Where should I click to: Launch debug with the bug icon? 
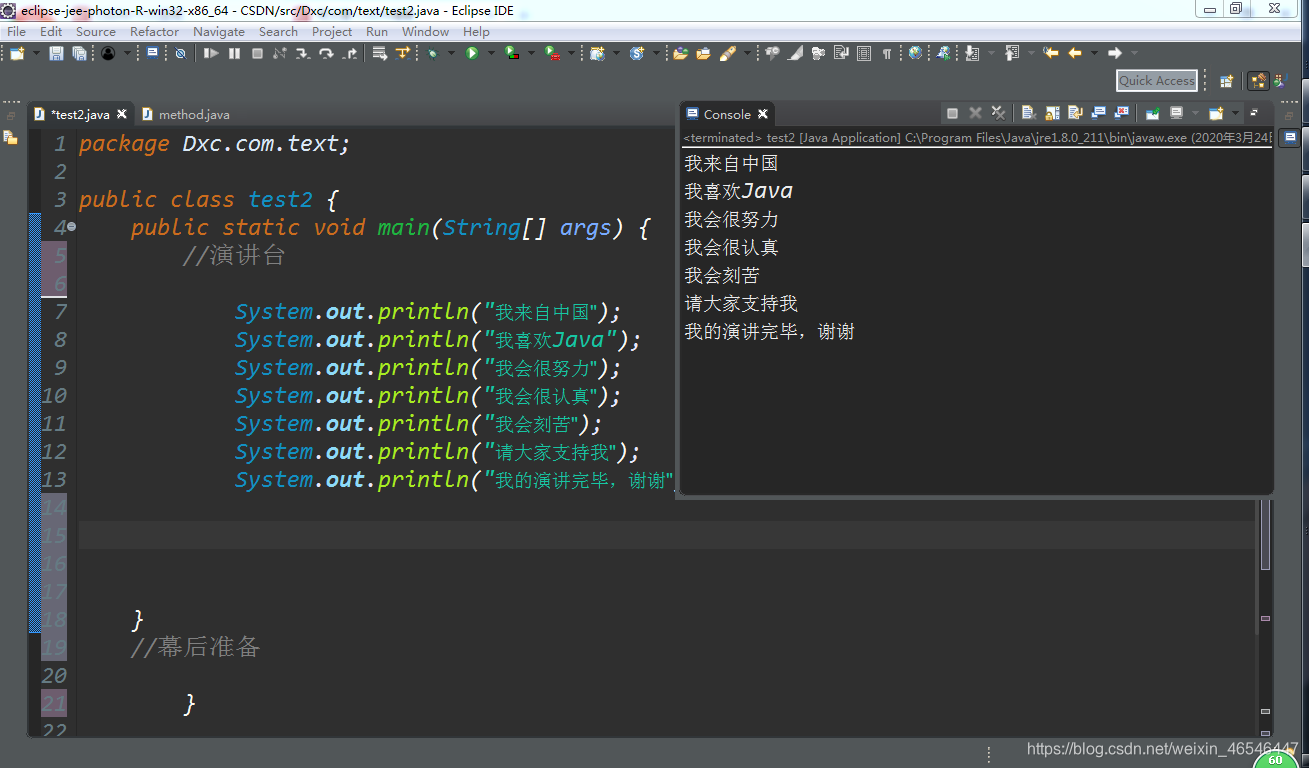pyautogui.click(x=432, y=53)
